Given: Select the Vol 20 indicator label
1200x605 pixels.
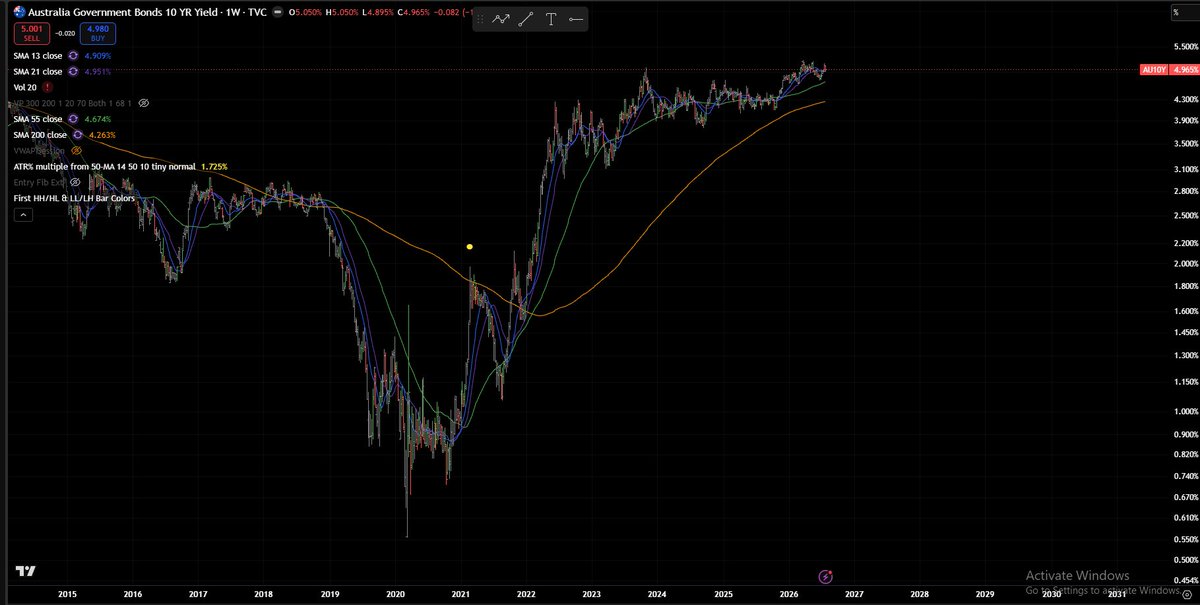Looking at the screenshot, I should pyautogui.click(x=24, y=88).
